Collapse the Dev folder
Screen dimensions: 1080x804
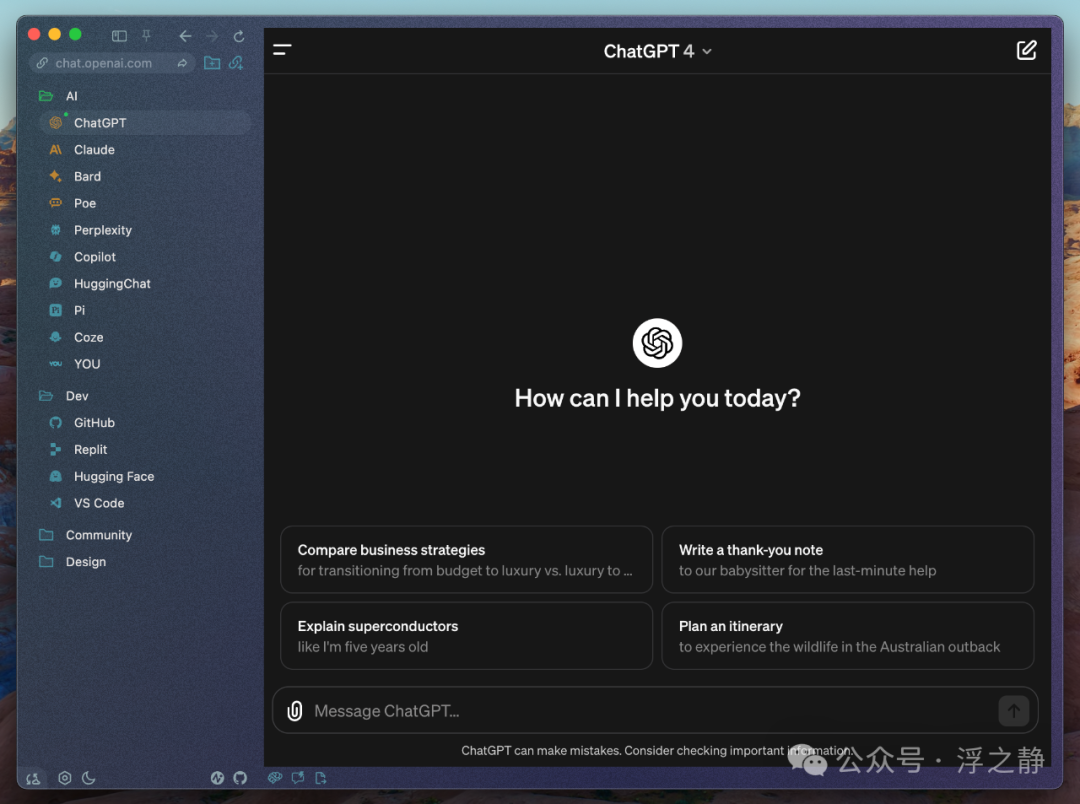pyautogui.click(x=46, y=395)
